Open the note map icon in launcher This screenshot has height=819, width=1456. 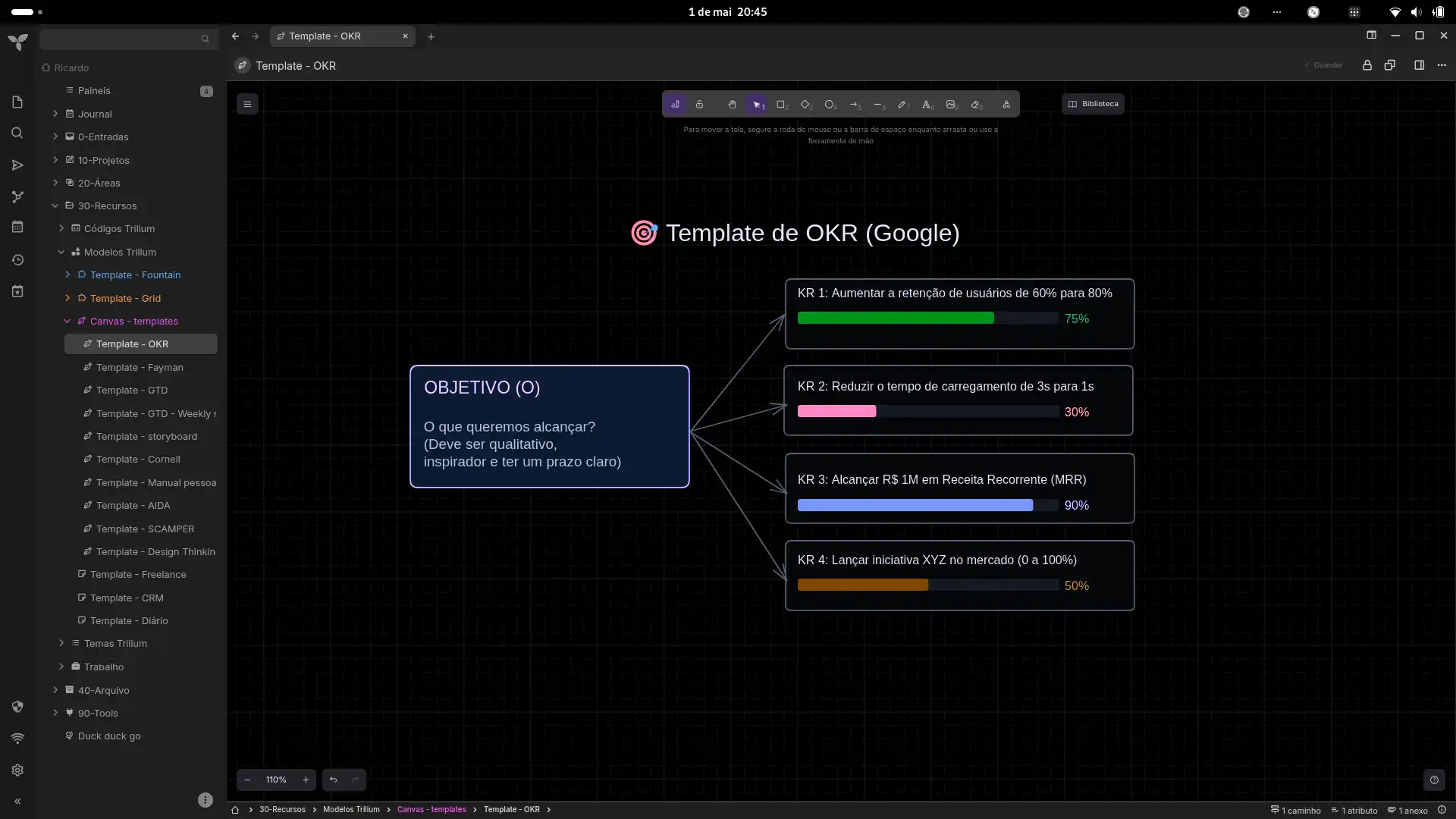pos(17,197)
